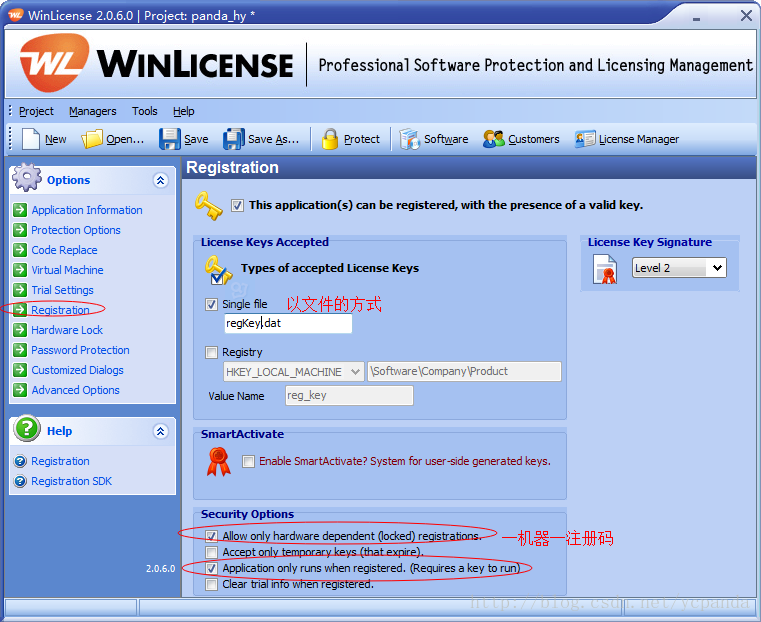
Task: Toggle Allow only hardware dependent registrations
Action: coord(211,536)
